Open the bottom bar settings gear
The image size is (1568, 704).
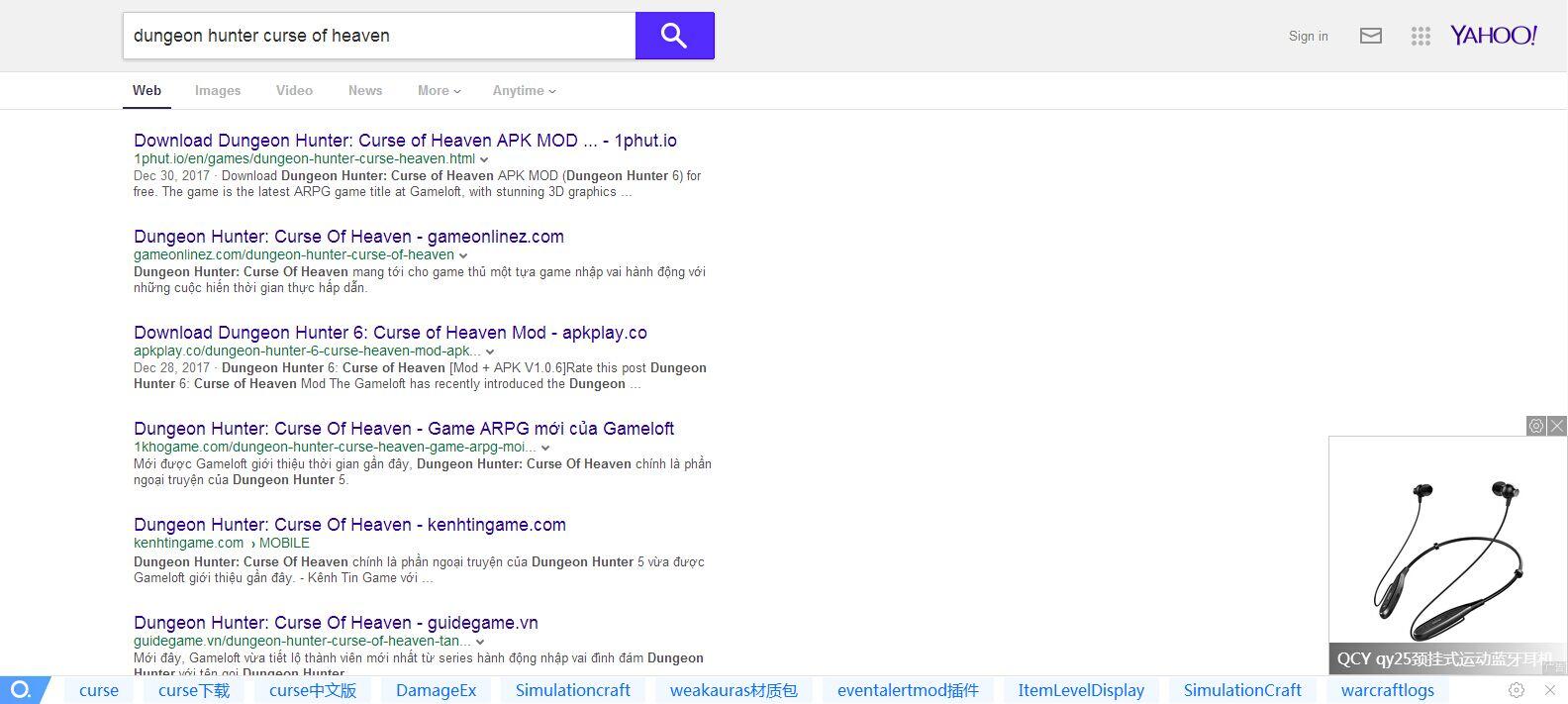[1516, 690]
